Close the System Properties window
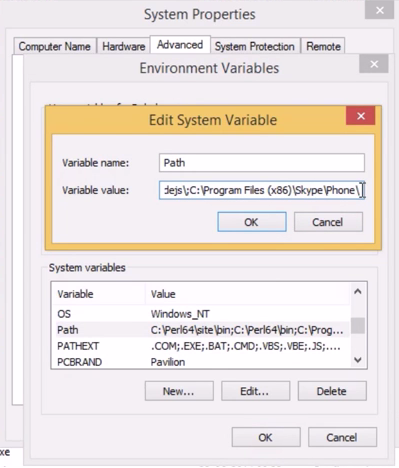Screen dimensions: 399x468 pyautogui.click(x=379, y=10)
